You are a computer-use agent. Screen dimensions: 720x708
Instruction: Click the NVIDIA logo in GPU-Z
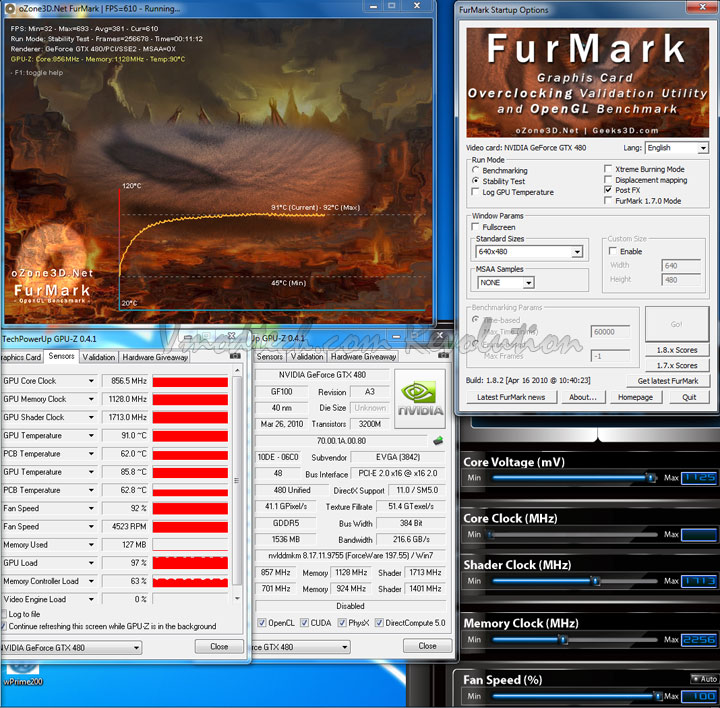click(x=420, y=399)
